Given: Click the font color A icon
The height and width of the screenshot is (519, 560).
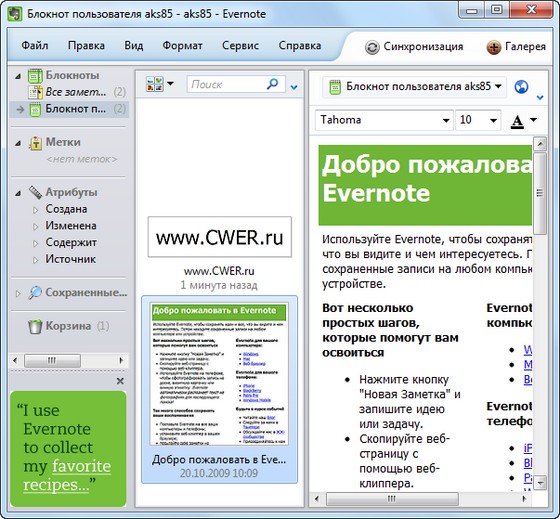Looking at the screenshot, I should pyautogui.click(x=517, y=121).
